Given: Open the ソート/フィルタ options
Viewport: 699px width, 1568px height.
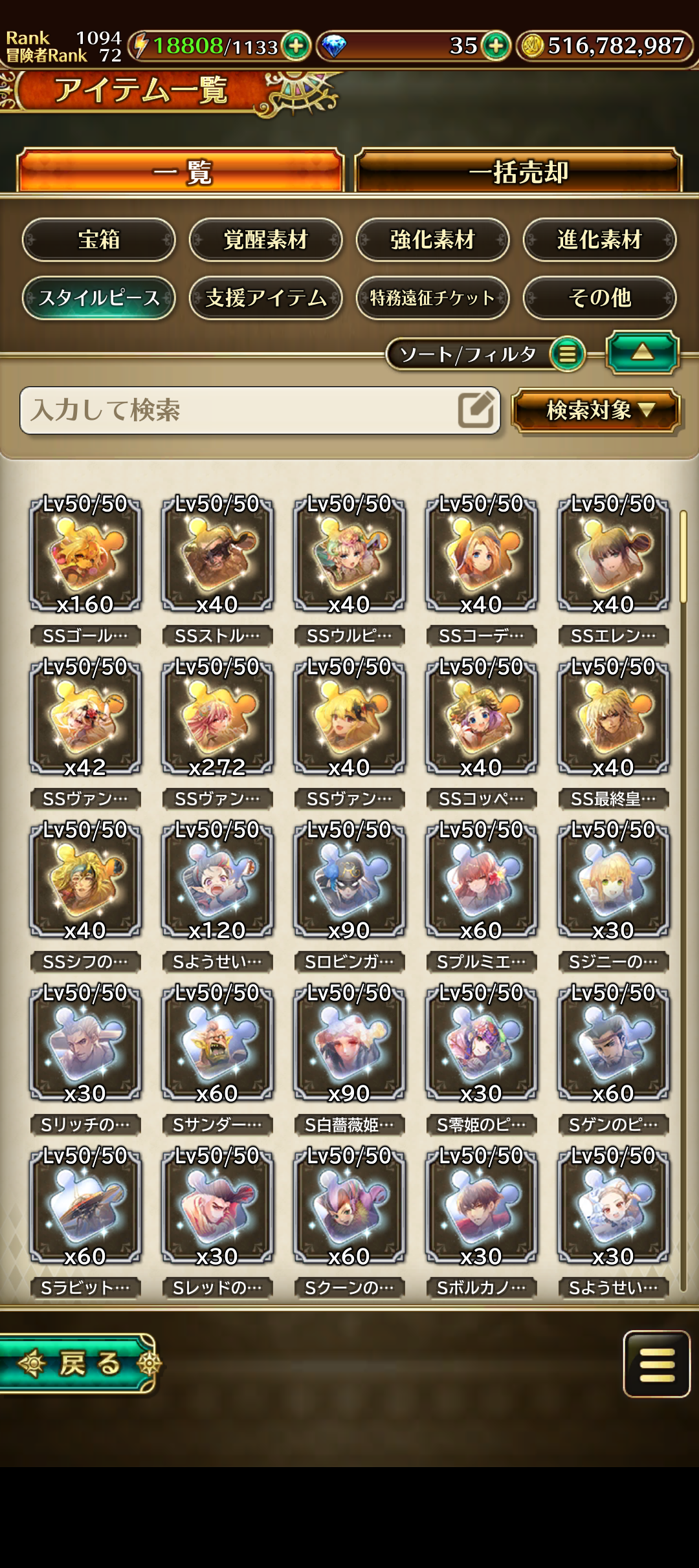Looking at the screenshot, I should click(485, 354).
